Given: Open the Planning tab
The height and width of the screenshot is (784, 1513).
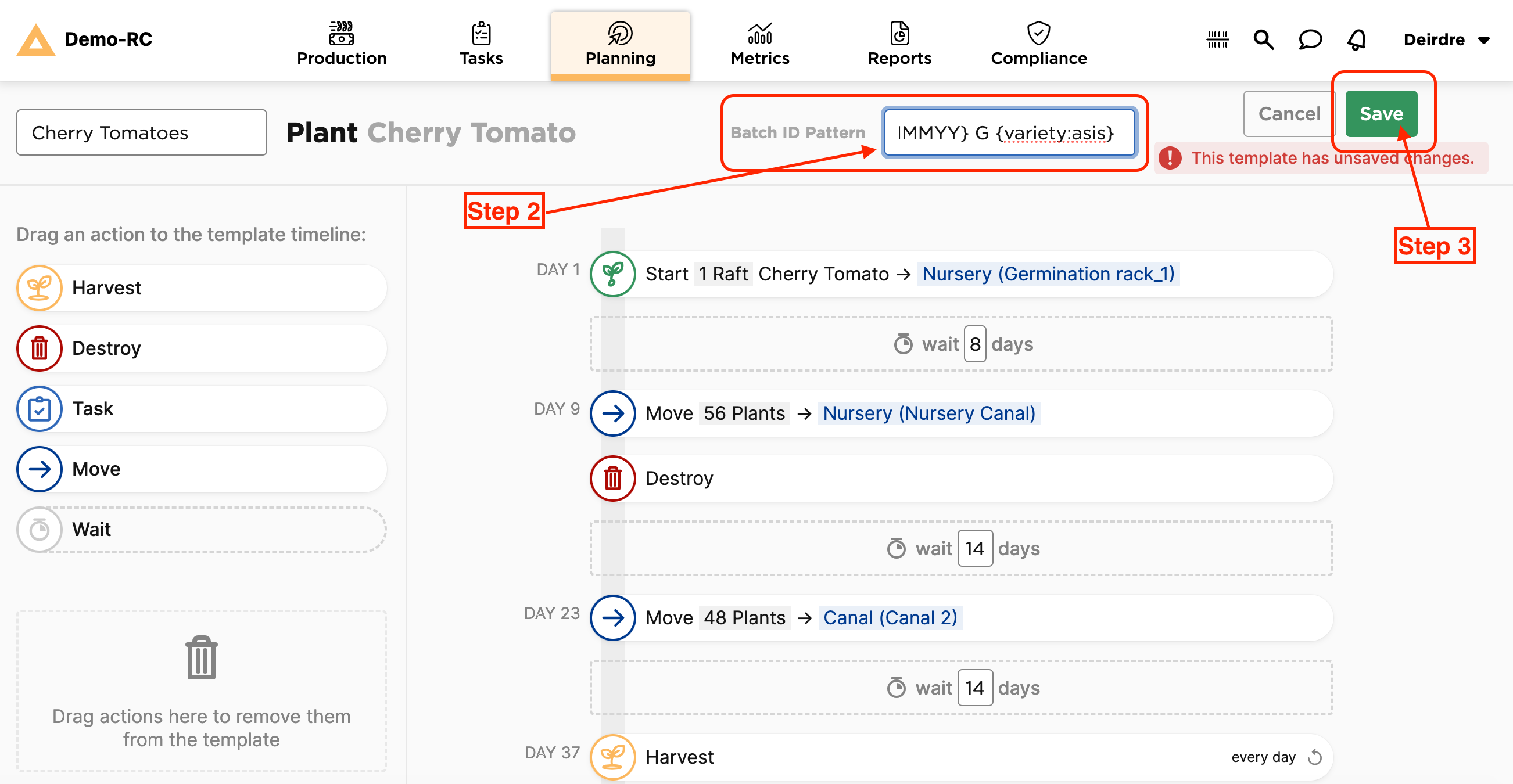Looking at the screenshot, I should click(x=618, y=40).
